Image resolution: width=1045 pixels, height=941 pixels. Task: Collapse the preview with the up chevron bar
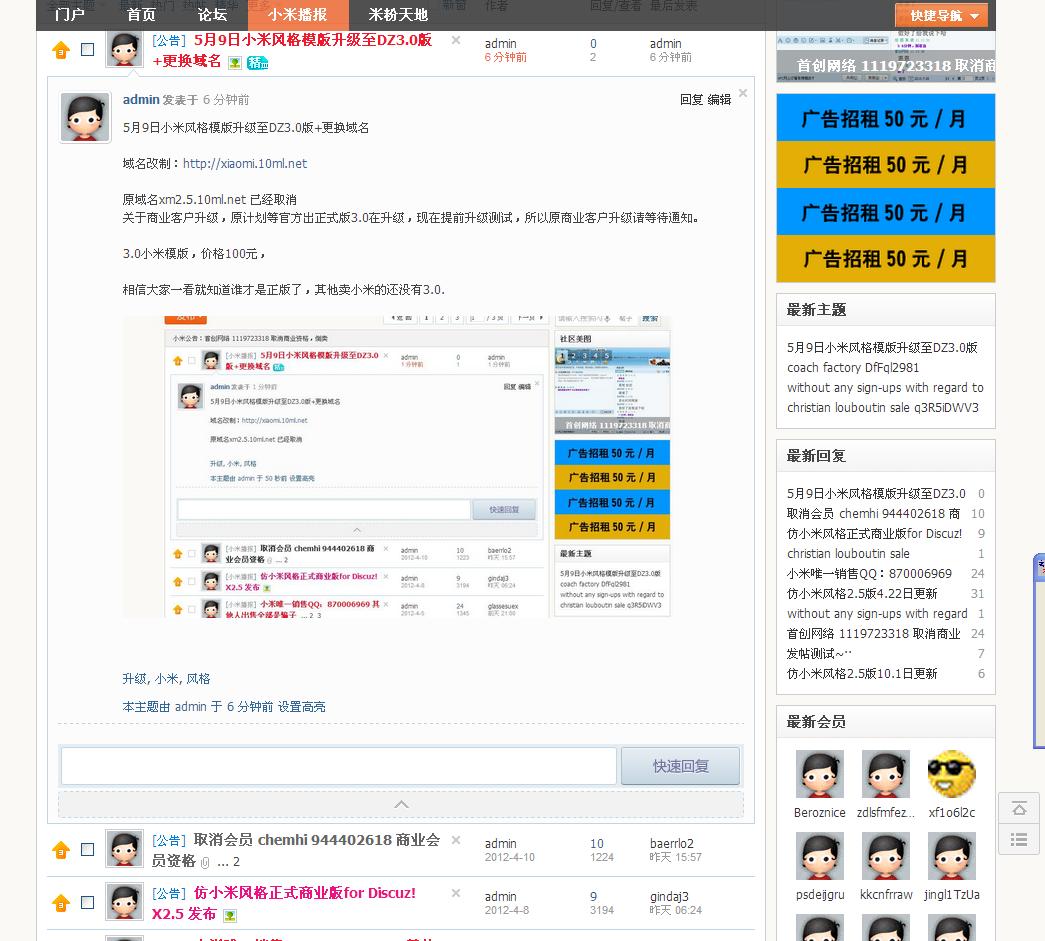point(401,804)
